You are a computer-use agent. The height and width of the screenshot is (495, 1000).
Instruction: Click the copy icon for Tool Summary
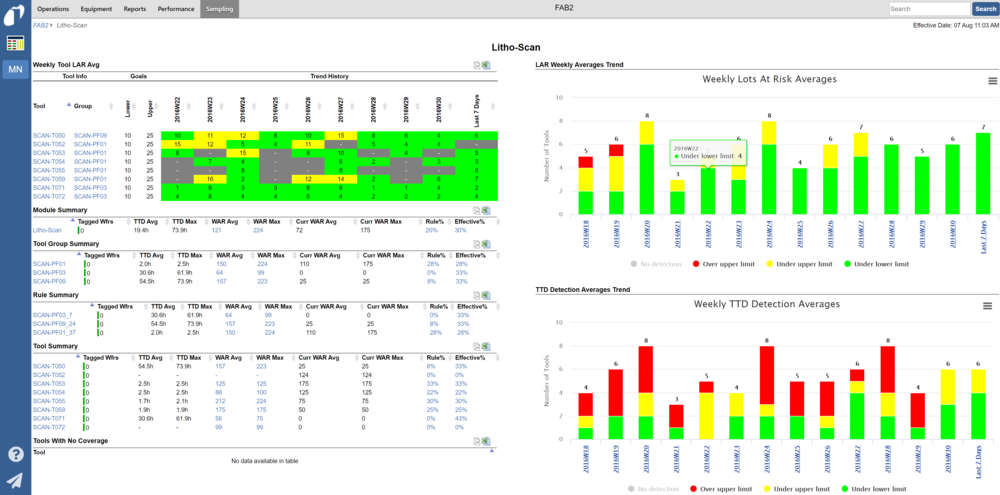477,345
